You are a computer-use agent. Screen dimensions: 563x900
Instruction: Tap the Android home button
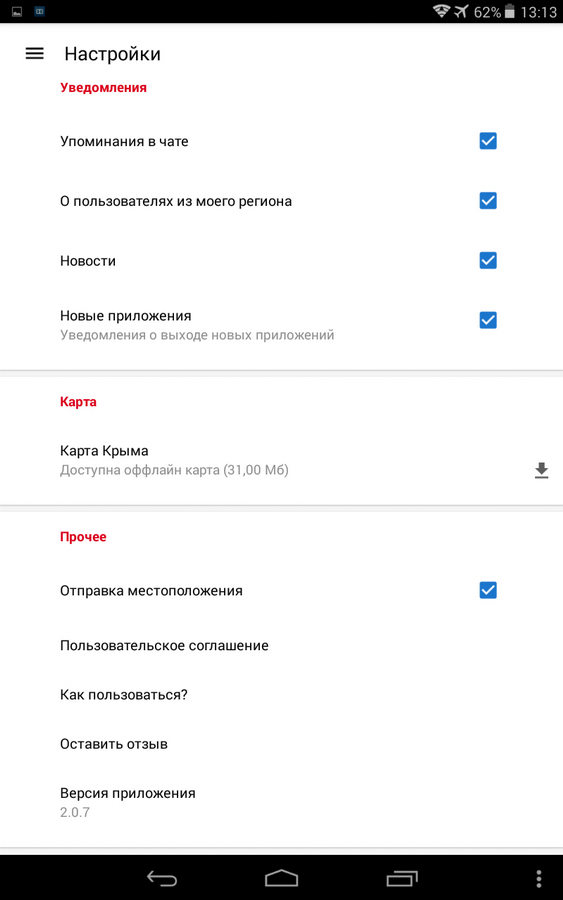coord(281,878)
